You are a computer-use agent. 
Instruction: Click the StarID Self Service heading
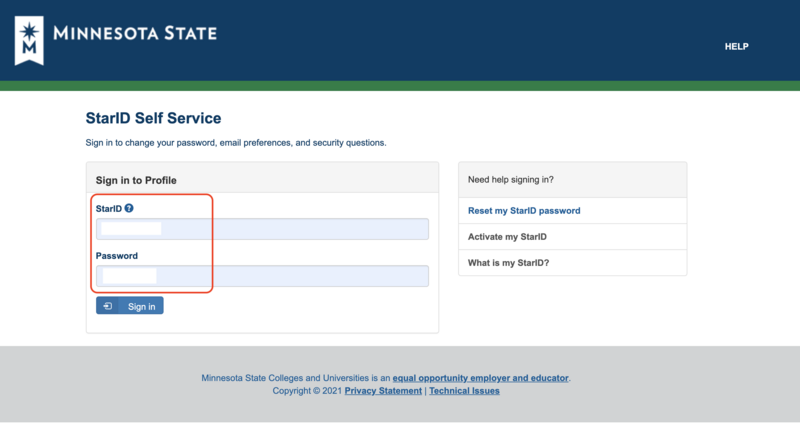(153, 119)
